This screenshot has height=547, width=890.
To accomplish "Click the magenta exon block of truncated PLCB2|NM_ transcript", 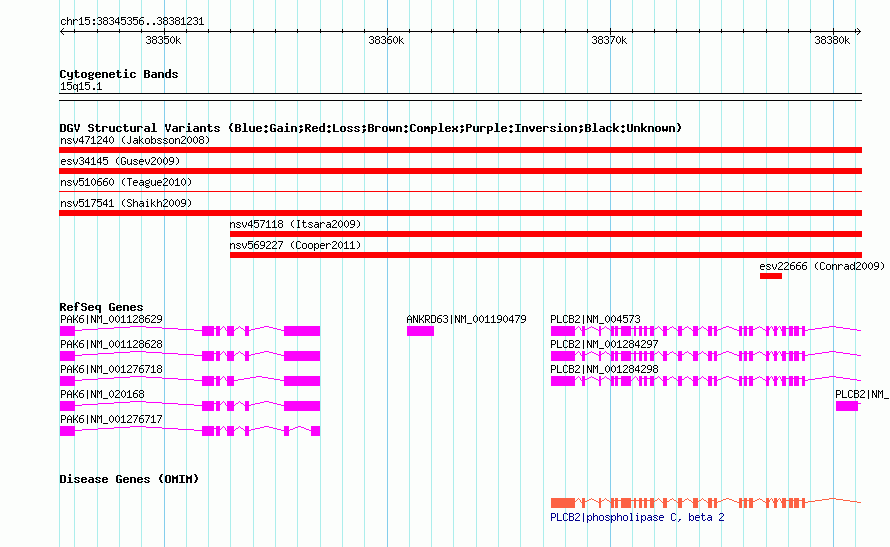I will tap(847, 406).
